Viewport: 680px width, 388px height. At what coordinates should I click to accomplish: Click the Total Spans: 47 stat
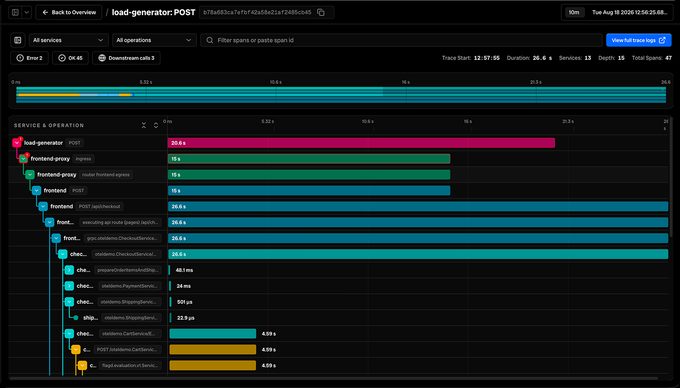point(652,58)
